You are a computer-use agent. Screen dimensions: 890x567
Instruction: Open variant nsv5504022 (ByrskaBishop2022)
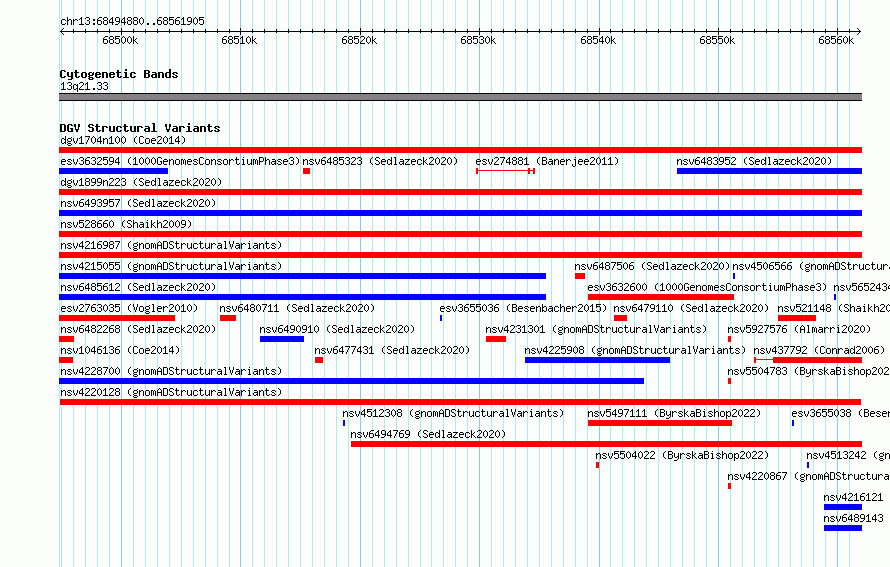pyautogui.click(x=682, y=455)
